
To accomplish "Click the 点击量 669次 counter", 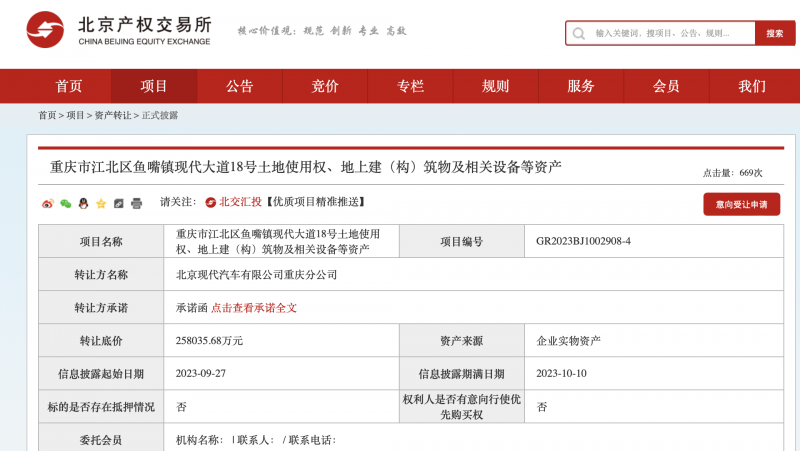I will pos(733,173).
